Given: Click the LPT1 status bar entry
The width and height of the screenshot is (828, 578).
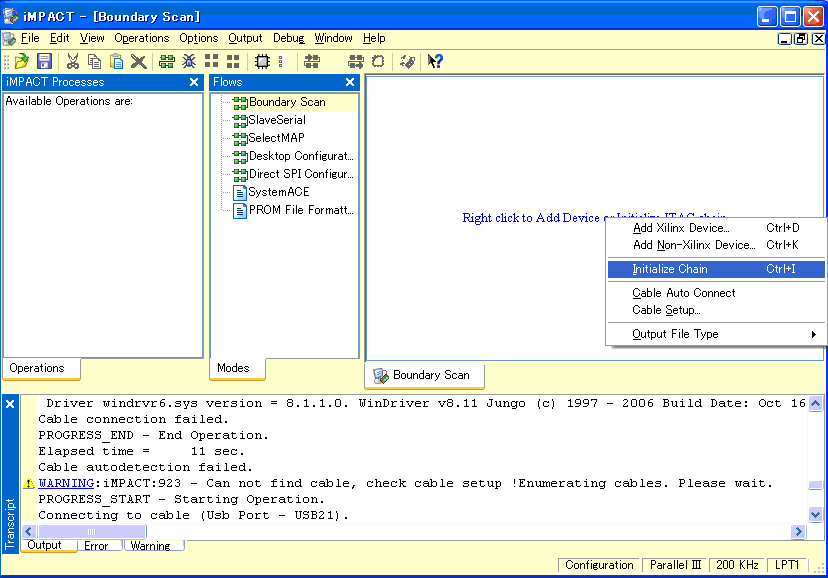Looking at the screenshot, I should [x=787, y=565].
